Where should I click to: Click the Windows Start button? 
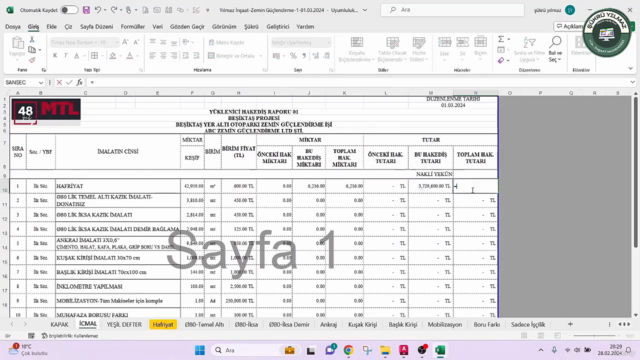point(200,350)
